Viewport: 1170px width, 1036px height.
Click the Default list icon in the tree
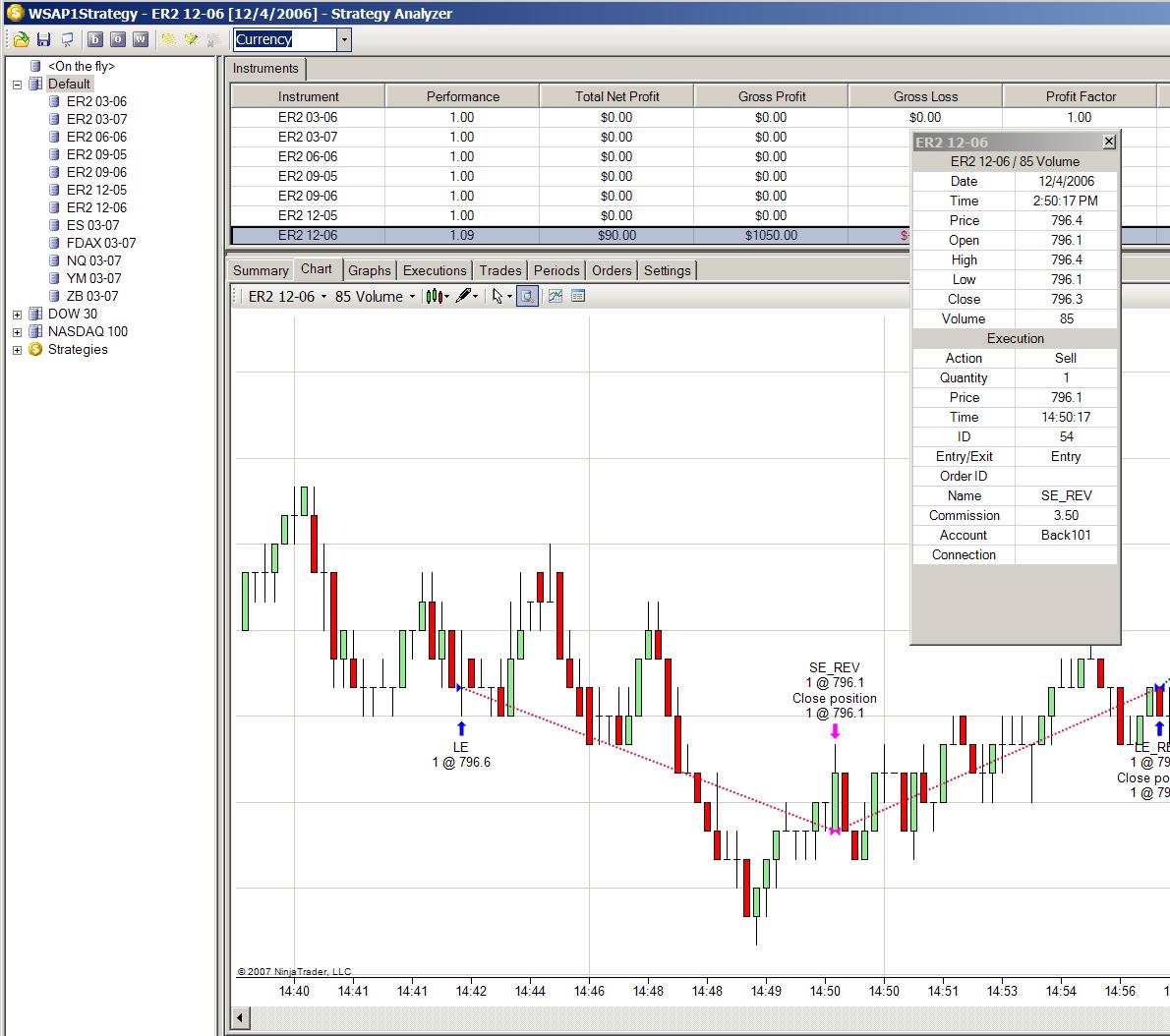(x=35, y=84)
